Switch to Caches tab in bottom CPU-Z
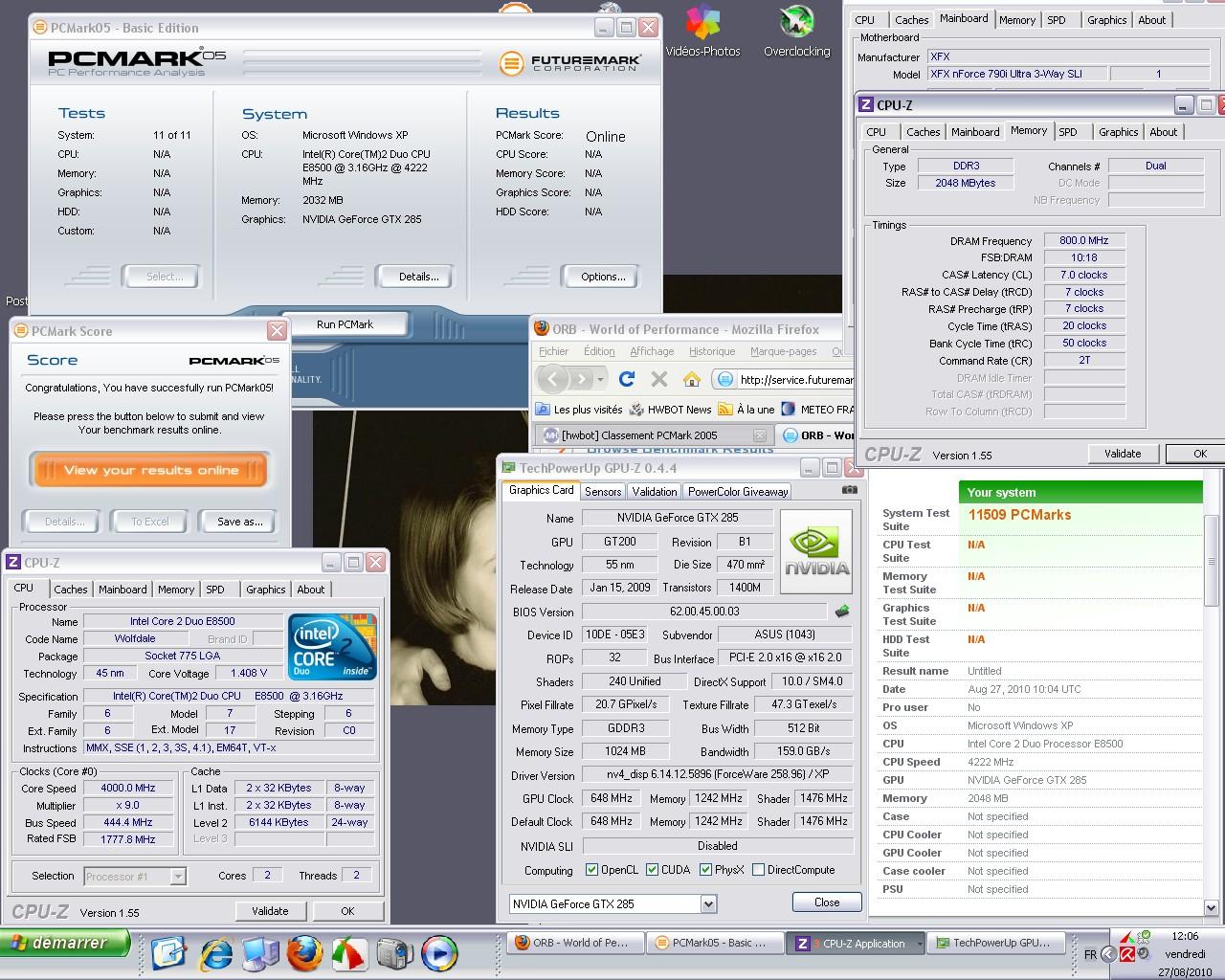Screen dimensions: 1225x980 click(x=70, y=590)
